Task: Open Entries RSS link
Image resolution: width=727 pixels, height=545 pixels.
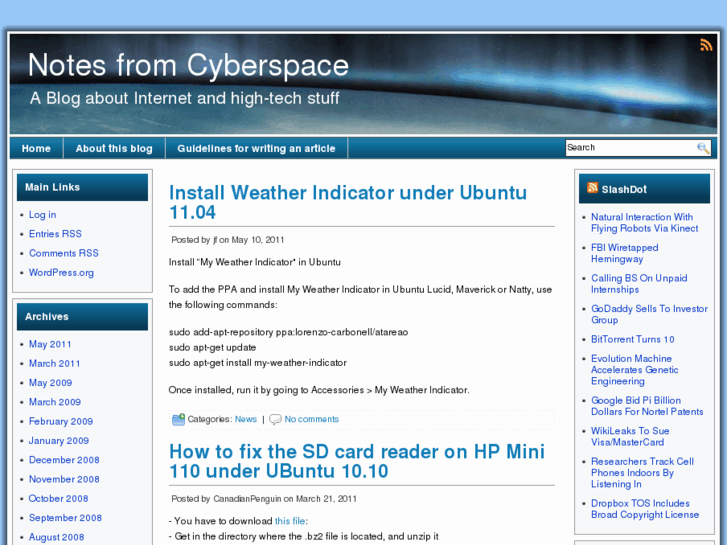Action: tap(55, 234)
